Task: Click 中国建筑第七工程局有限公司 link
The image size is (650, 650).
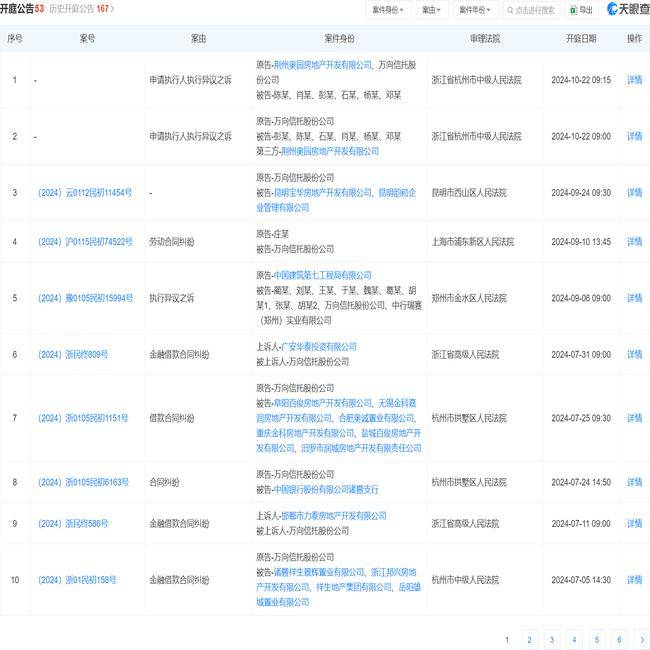Action: point(323,275)
